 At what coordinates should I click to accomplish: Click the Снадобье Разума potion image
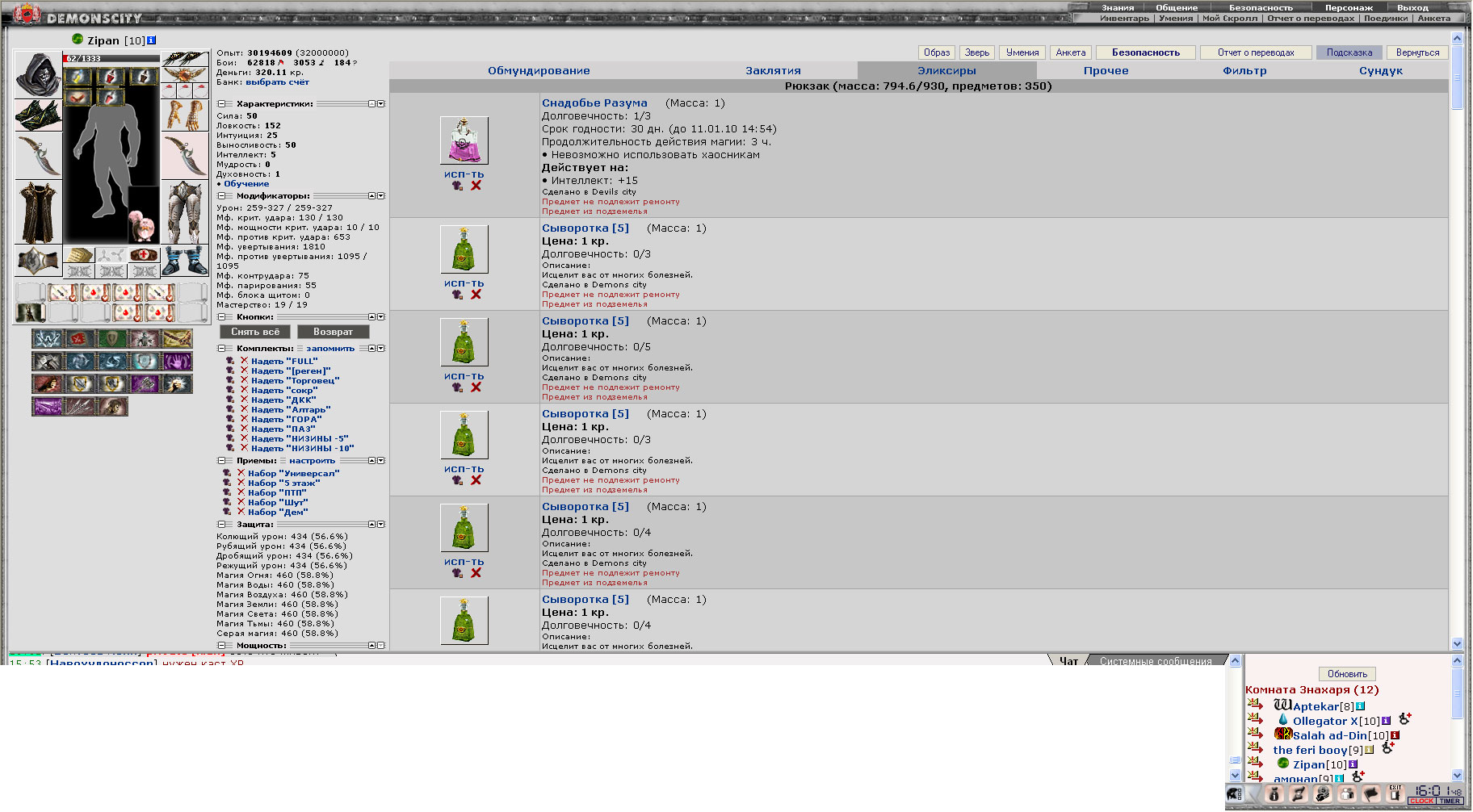tap(464, 140)
